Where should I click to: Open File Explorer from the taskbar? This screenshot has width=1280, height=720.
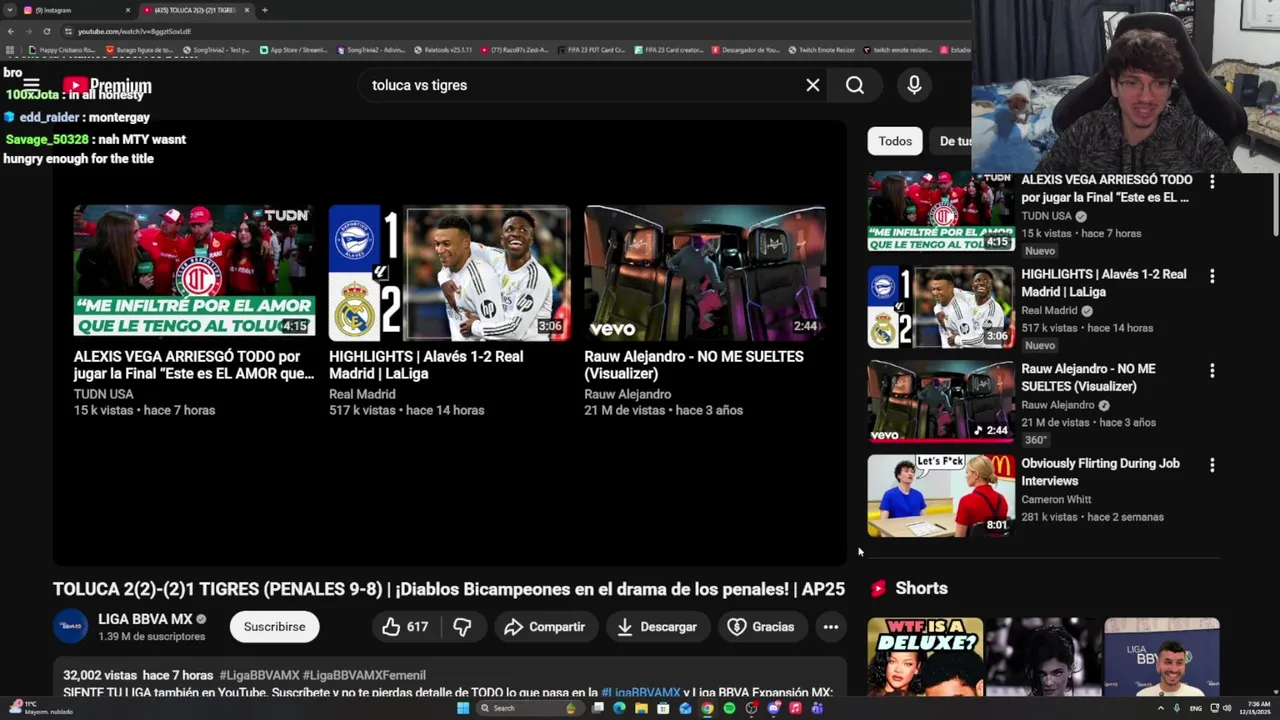[x=641, y=708]
